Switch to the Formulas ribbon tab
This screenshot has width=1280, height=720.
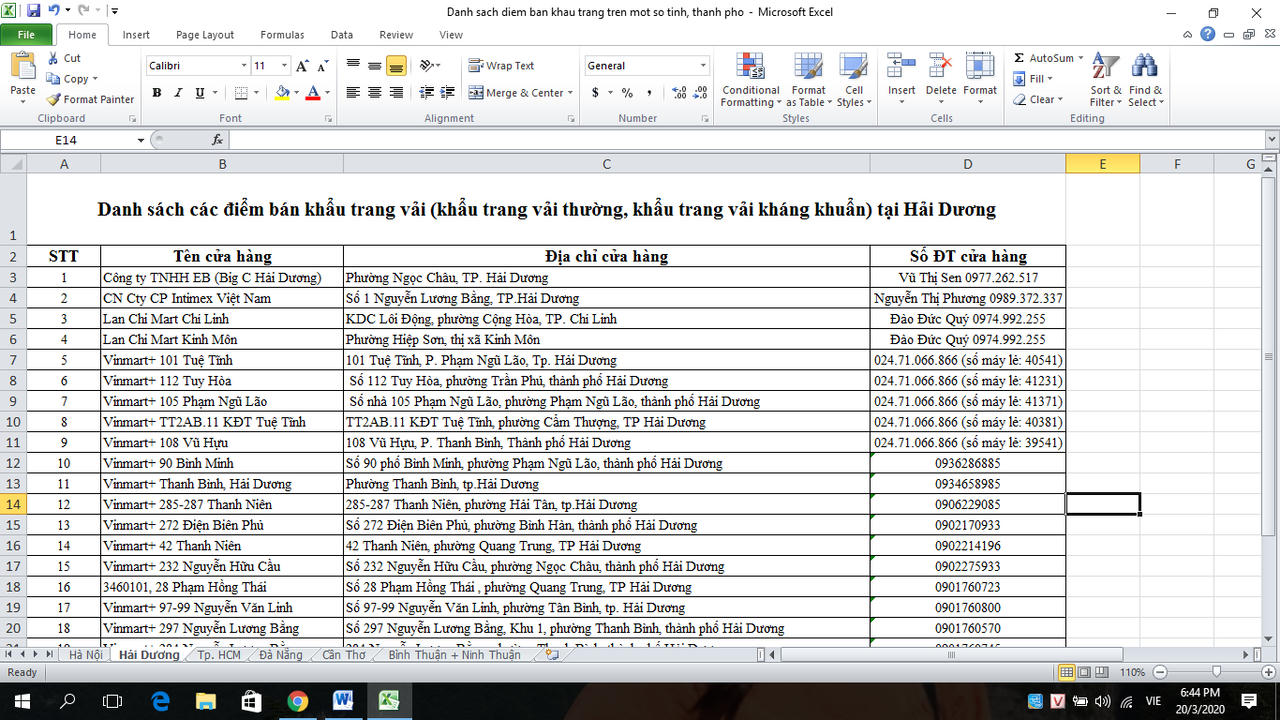coord(282,35)
